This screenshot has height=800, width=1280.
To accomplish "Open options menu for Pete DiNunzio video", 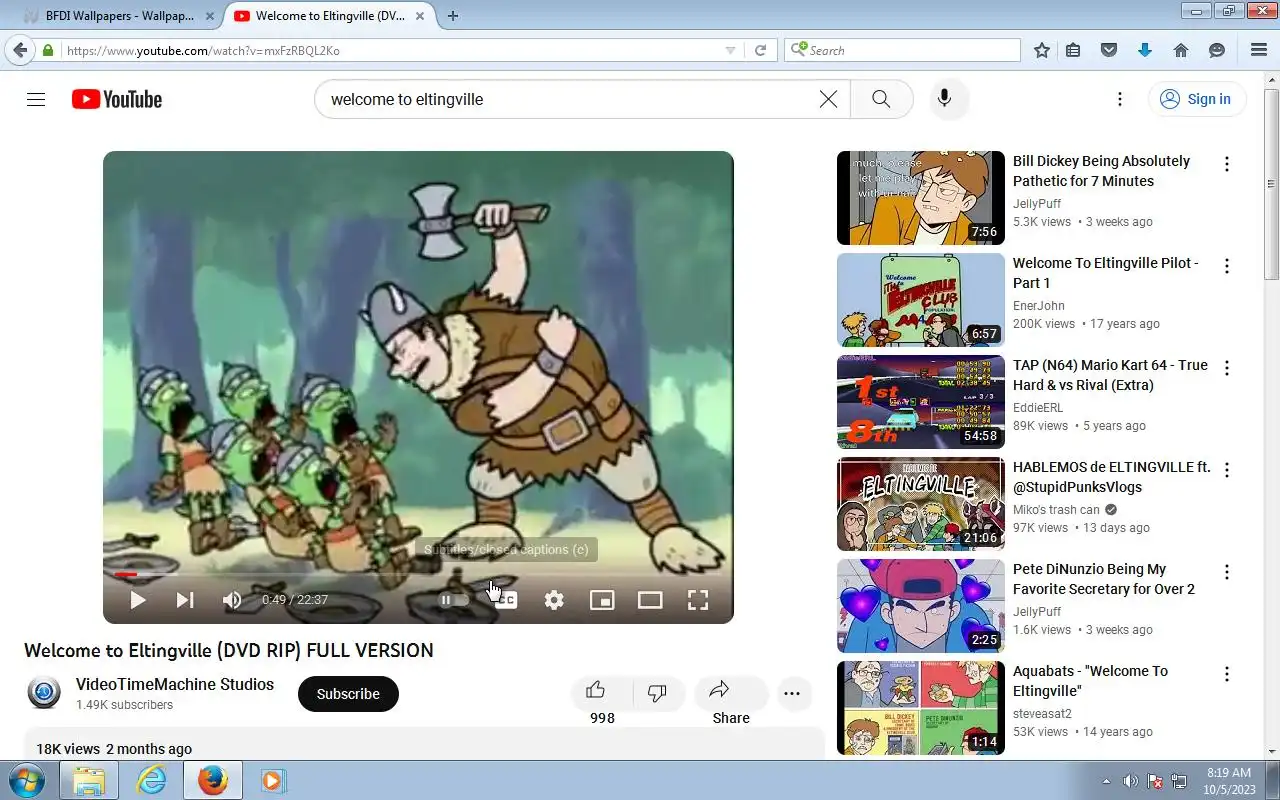I will (1227, 572).
